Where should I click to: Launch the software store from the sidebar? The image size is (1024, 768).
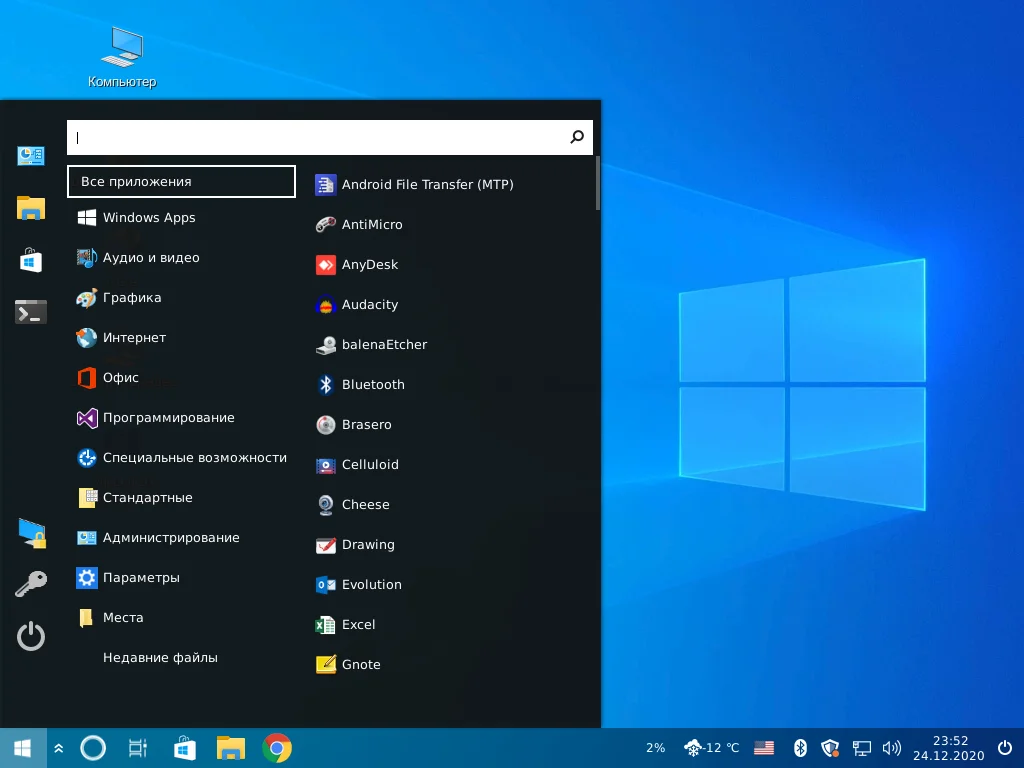(30, 260)
